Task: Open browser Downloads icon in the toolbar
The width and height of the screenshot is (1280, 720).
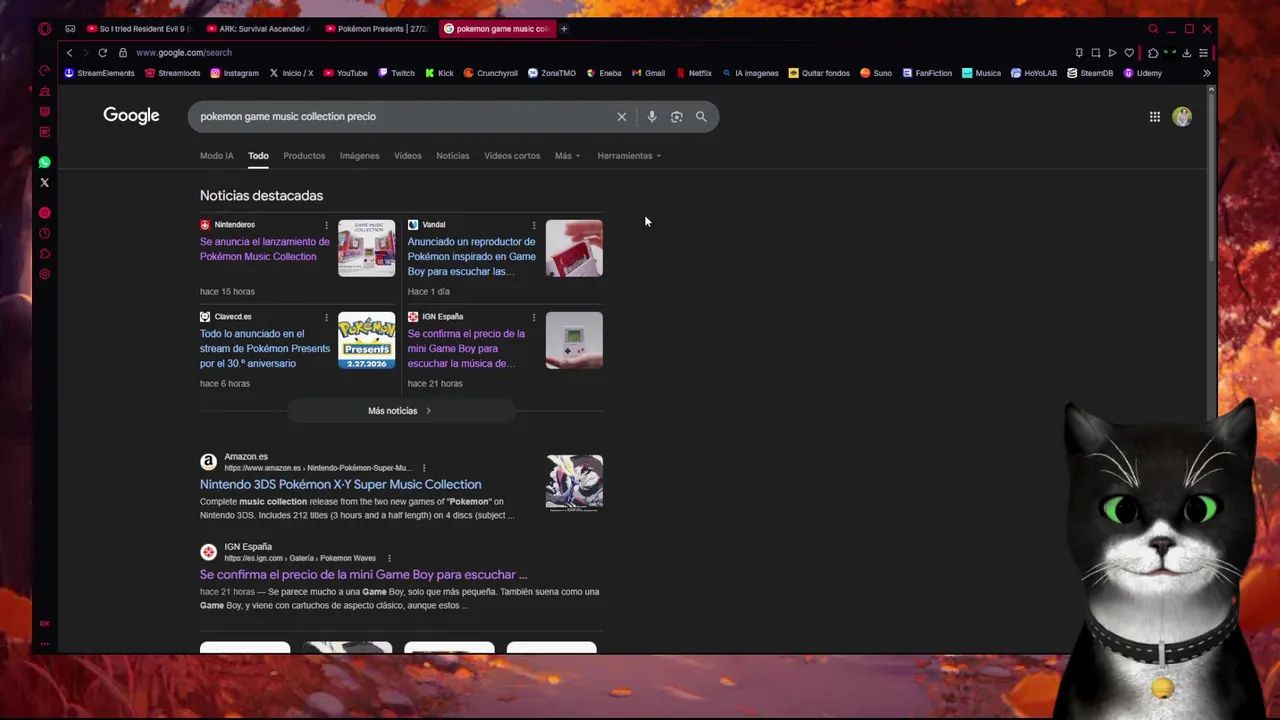Action: pyautogui.click(x=1186, y=53)
